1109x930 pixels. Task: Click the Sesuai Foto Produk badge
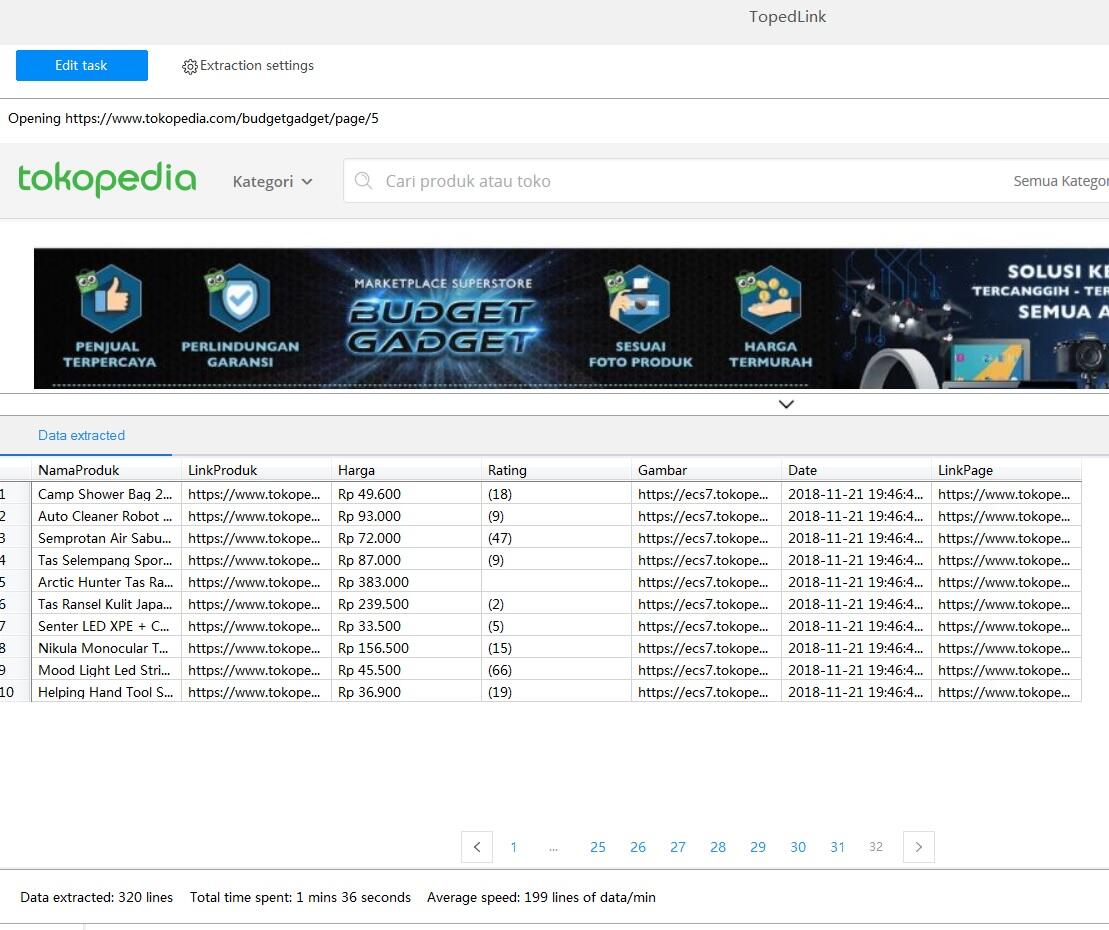tap(640, 299)
